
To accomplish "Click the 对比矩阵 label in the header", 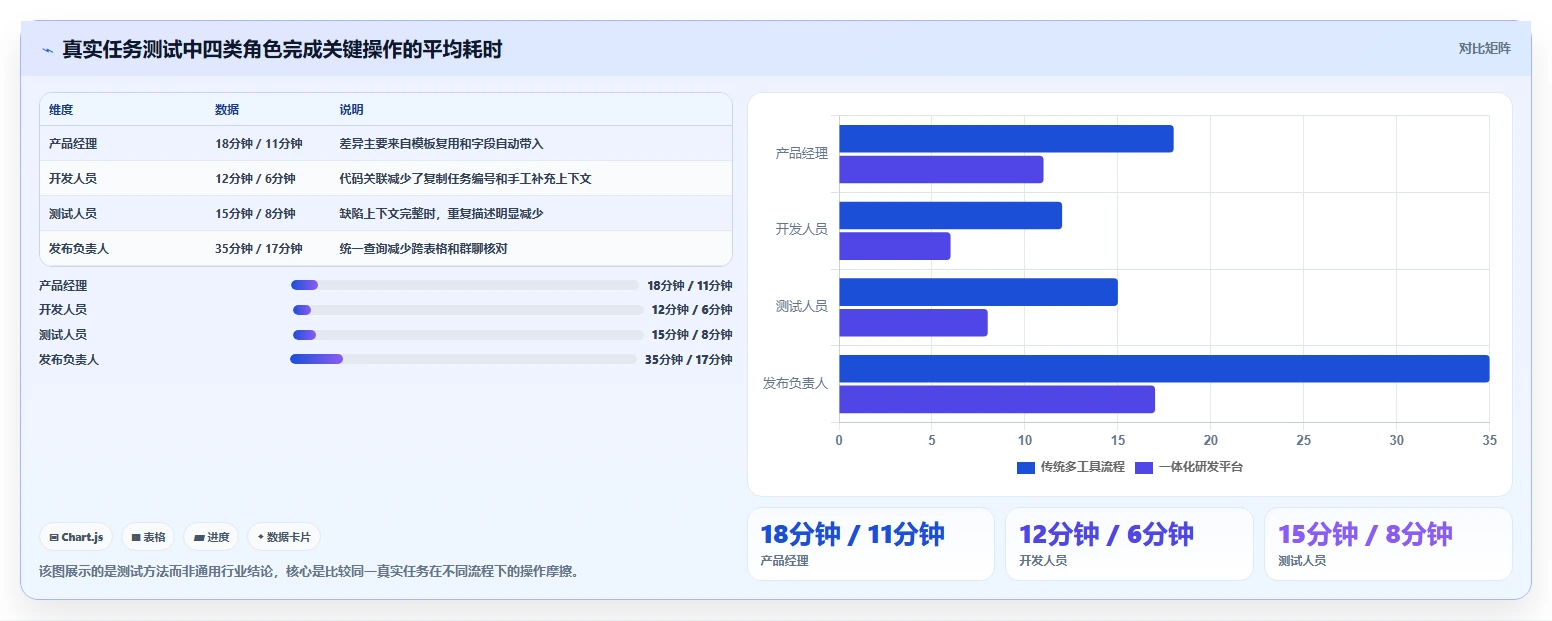I will click(1484, 48).
